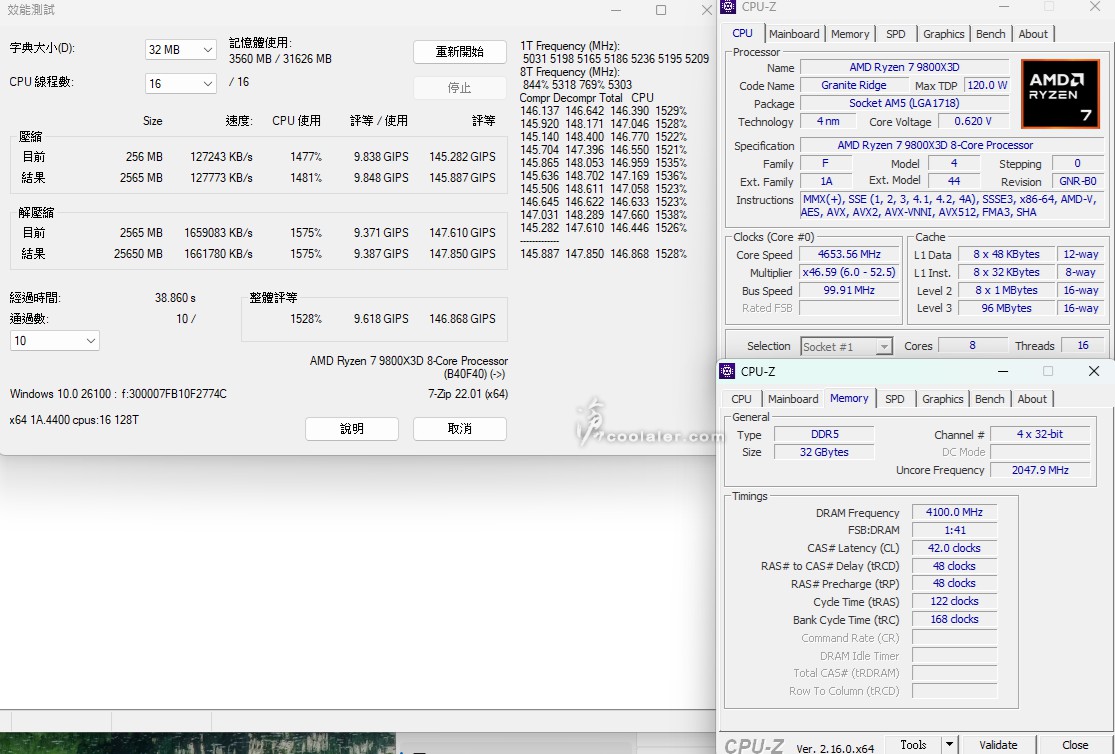Image resolution: width=1115 pixels, height=754 pixels.
Task: Click the Close button at the bottom of CPU-Z
Action: 1075,745
